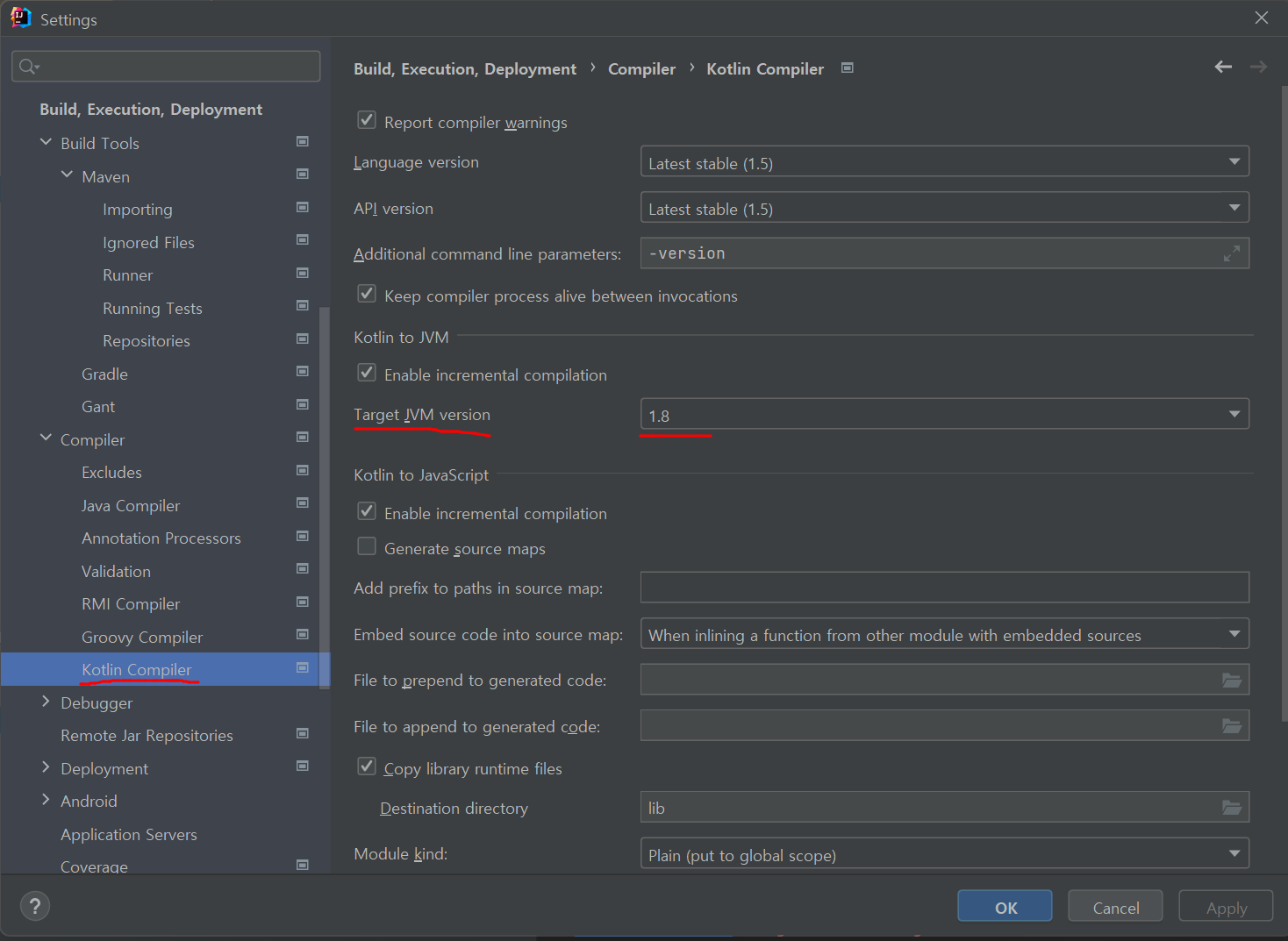The width and height of the screenshot is (1288, 941).
Task: Expand the Debugger tree node
Action: pyautogui.click(x=46, y=702)
